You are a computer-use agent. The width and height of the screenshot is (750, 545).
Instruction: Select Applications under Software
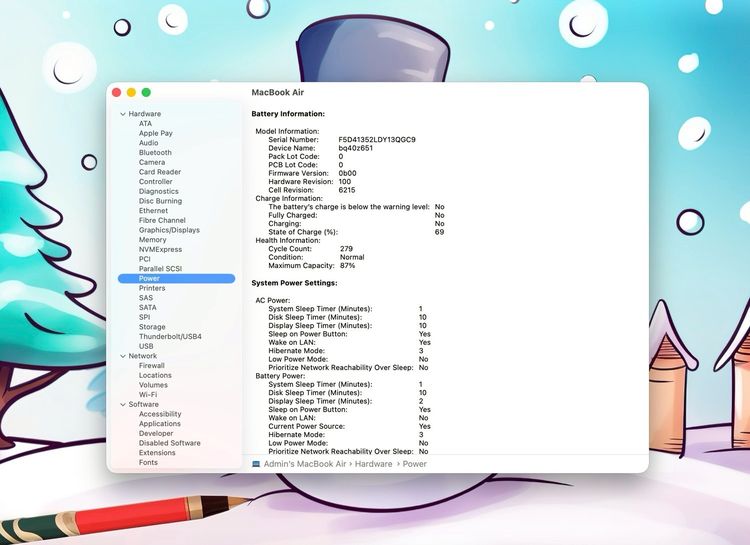pyautogui.click(x=160, y=423)
